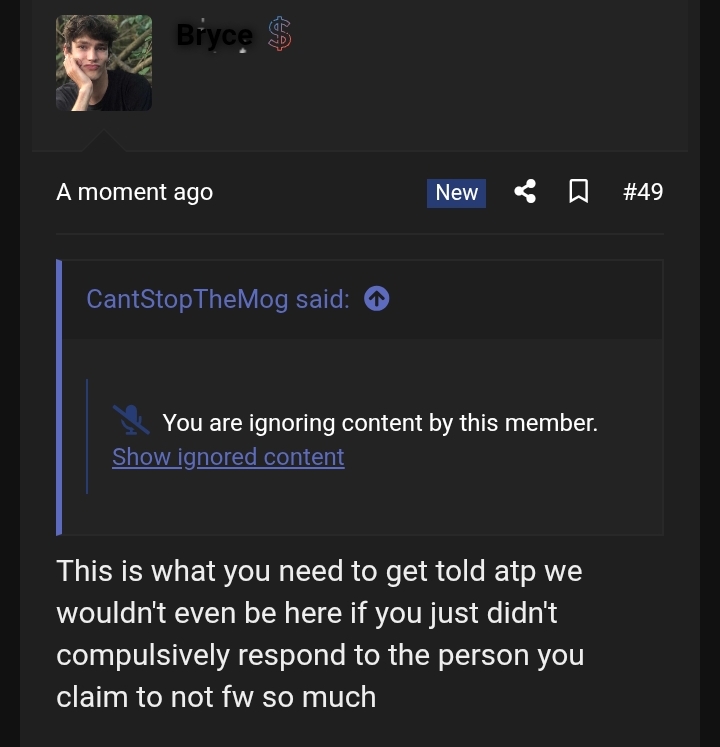Open Bryce's profile picture
The height and width of the screenshot is (747, 720).
[104, 63]
